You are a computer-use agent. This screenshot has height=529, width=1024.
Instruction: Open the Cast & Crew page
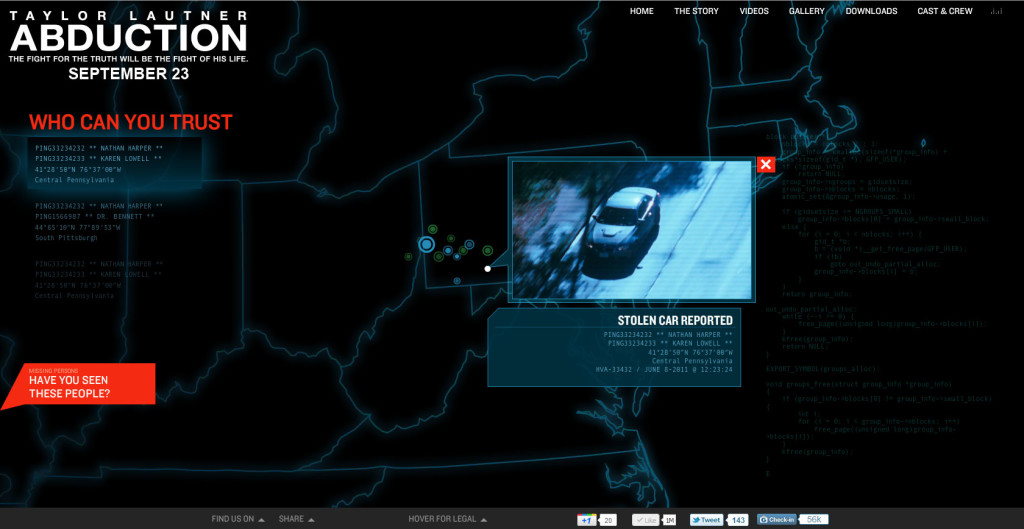[x=944, y=11]
